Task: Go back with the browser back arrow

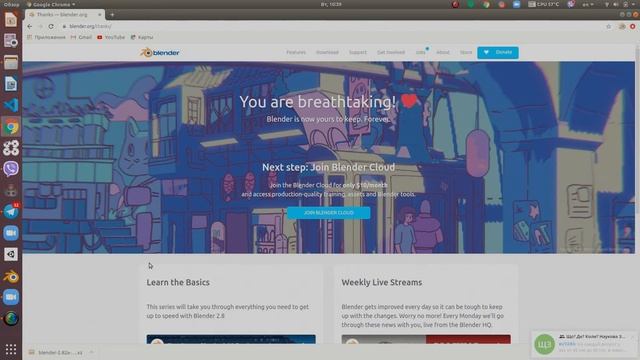Action: coord(30,26)
